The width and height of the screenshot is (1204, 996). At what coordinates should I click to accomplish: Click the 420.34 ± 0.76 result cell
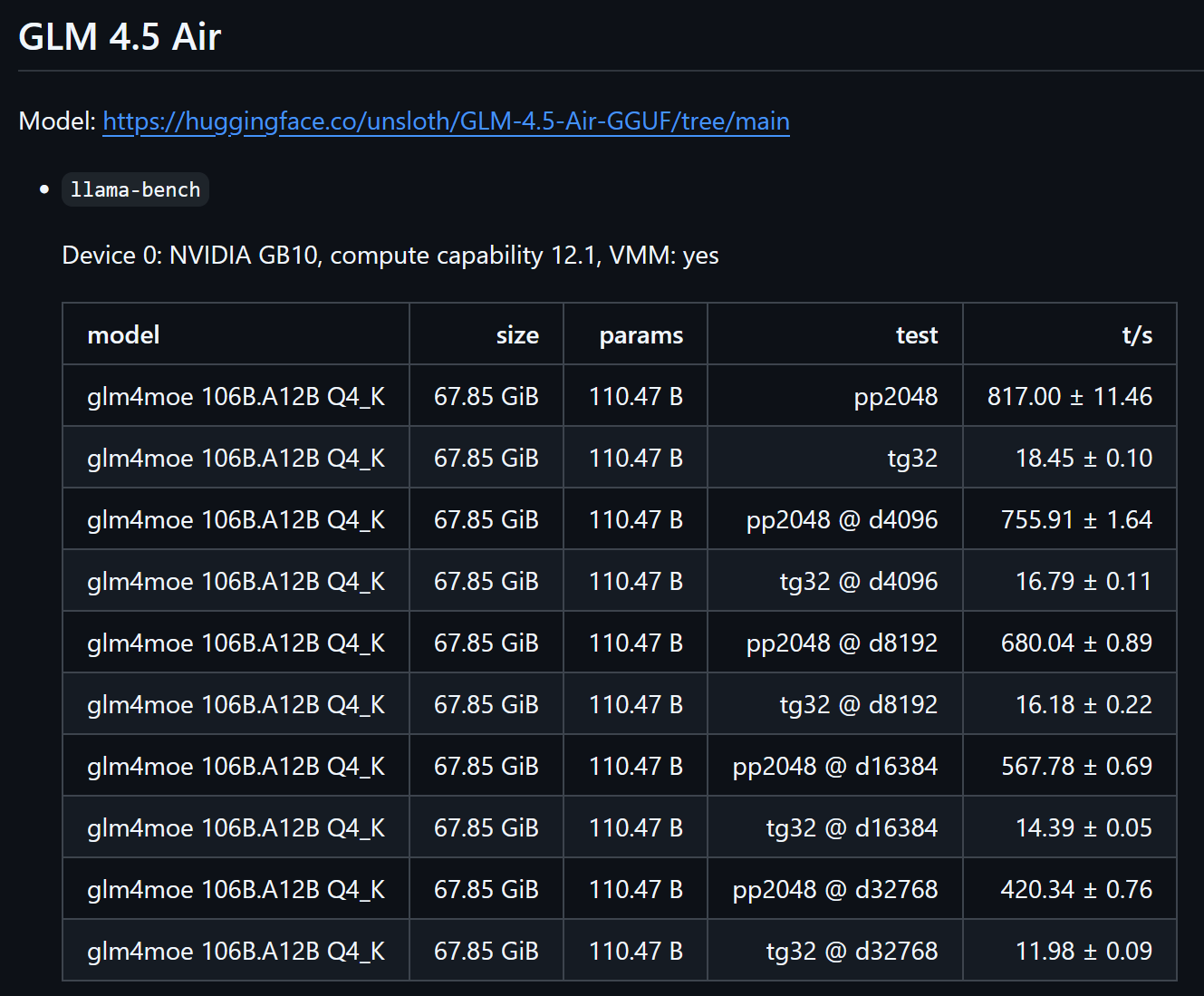(x=1076, y=890)
